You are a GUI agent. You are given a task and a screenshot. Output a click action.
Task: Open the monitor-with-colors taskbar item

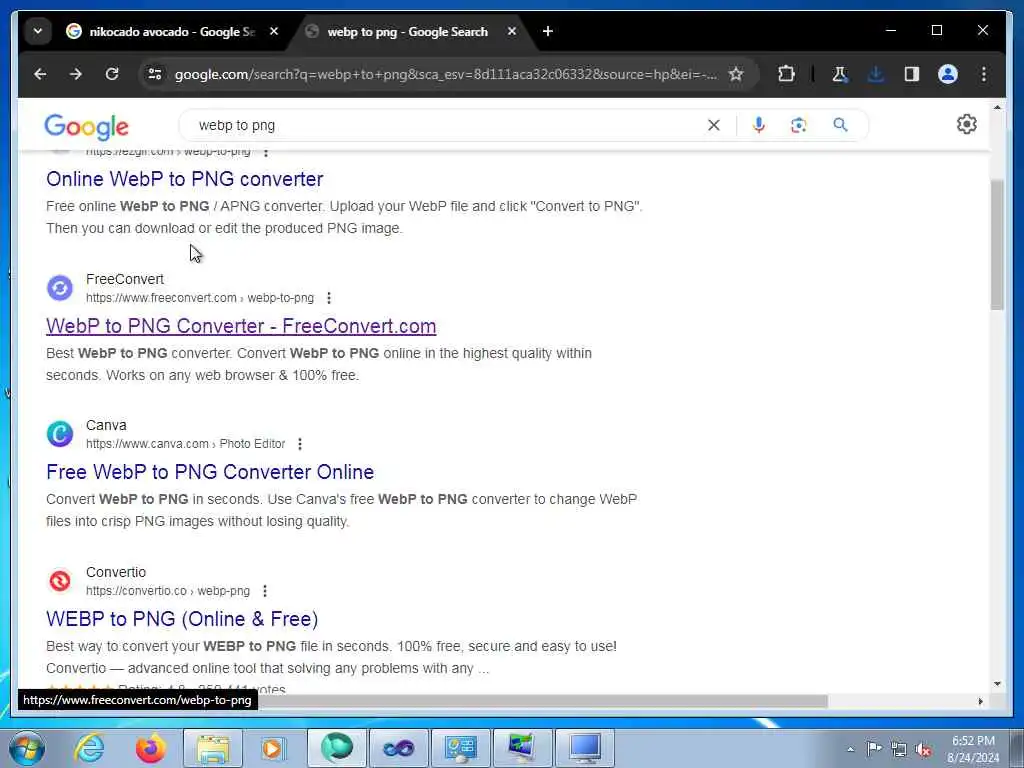(x=522, y=748)
